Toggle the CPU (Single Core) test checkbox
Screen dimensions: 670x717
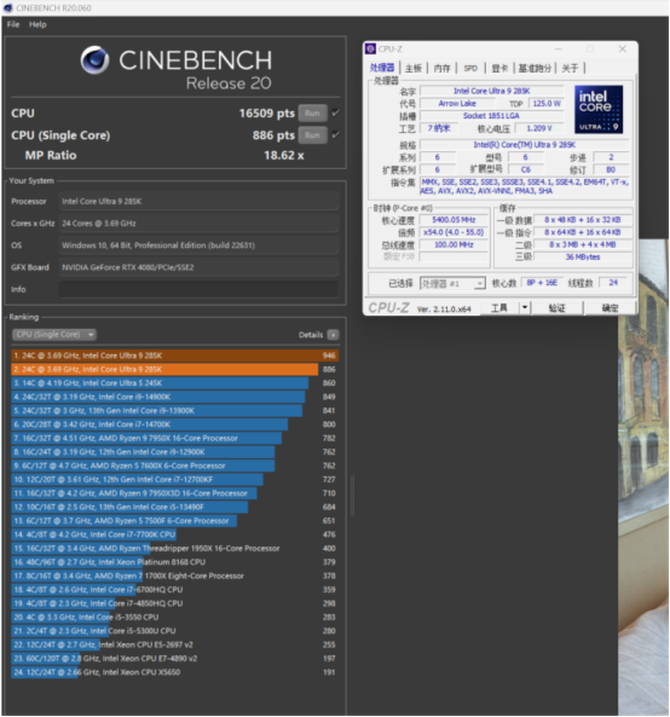tap(336, 135)
